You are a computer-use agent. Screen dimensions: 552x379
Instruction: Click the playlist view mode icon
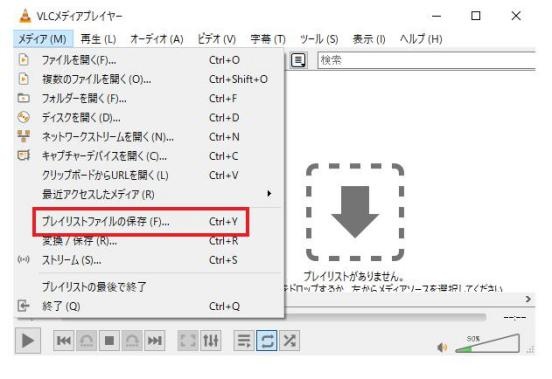coord(299,60)
